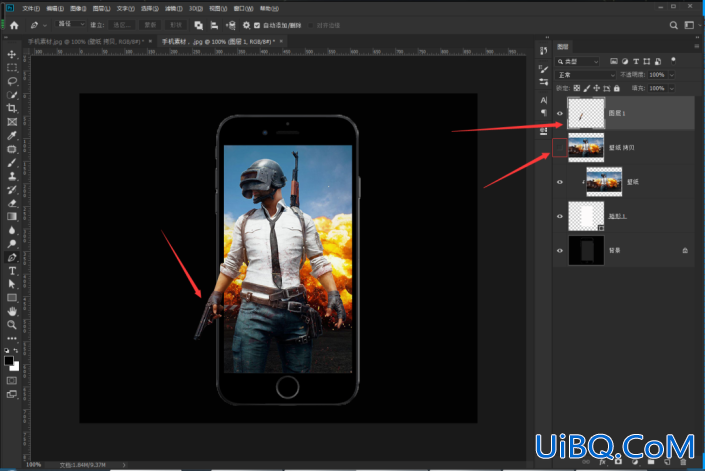The width and height of the screenshot is (705, 471).
Task: Open the Character panel icon
Action: click(544, 100)
